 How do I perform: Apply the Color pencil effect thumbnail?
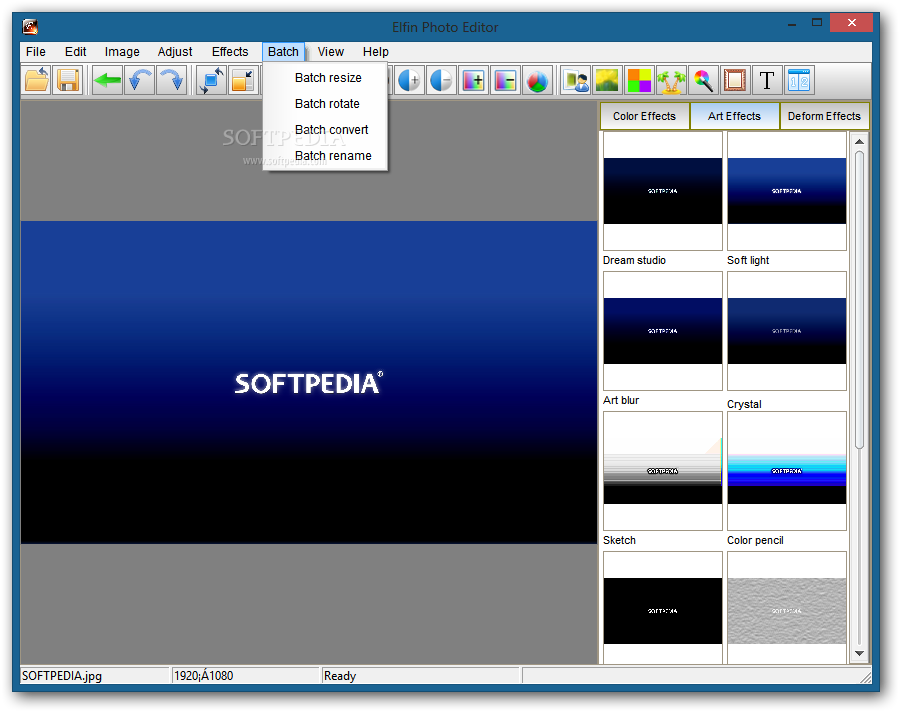click(787, 471)
